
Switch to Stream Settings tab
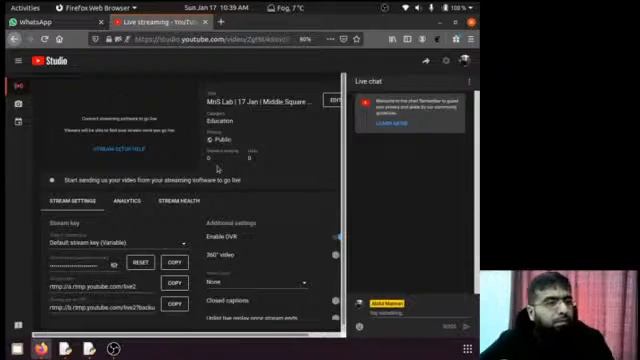pos(73,201)
